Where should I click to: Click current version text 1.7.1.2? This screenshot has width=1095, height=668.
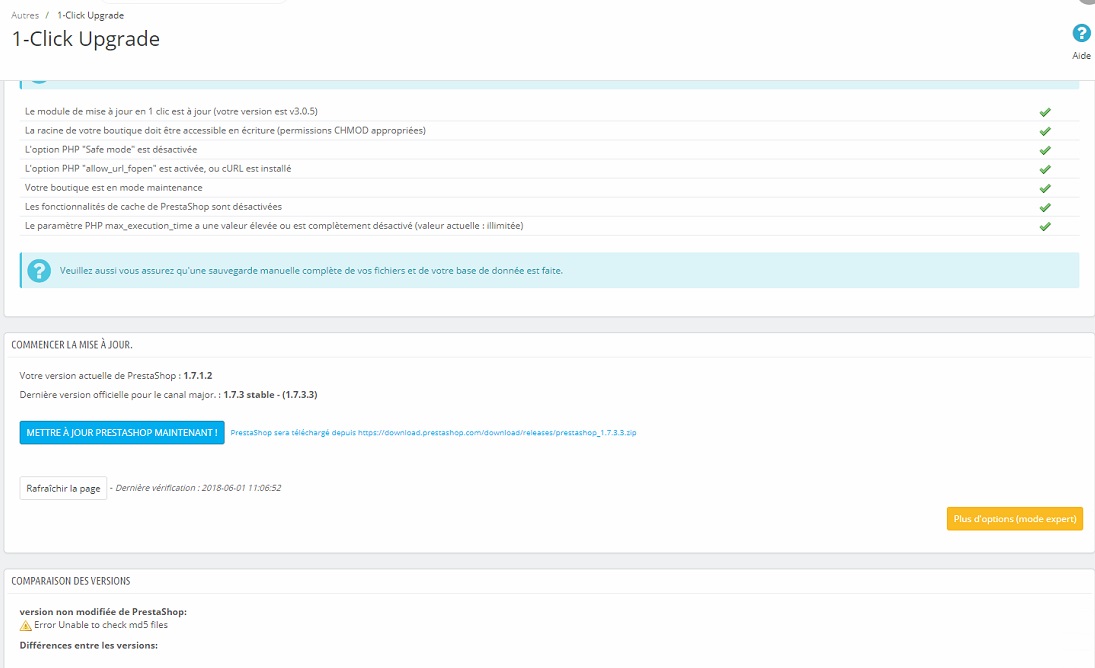198,376
